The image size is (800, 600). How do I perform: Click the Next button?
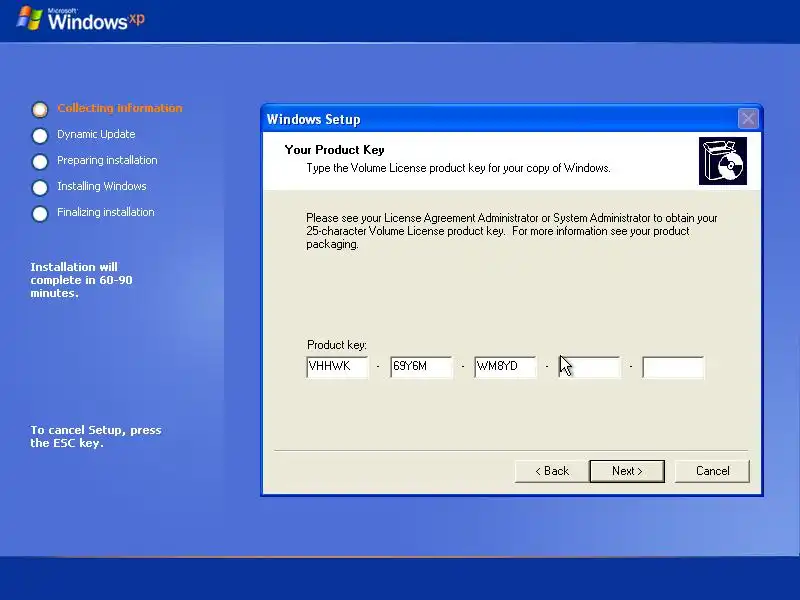pos(627,471)
